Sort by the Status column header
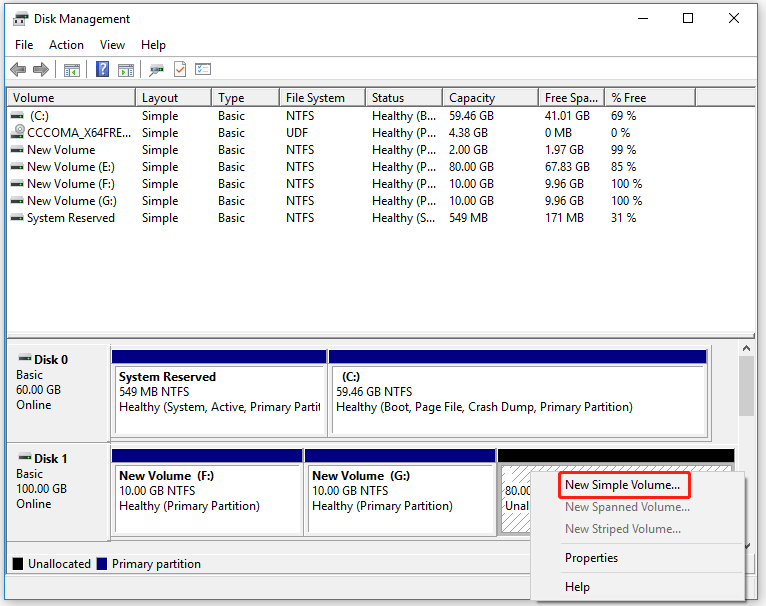This screenshot has height=606, width=766. pos(404,98)
